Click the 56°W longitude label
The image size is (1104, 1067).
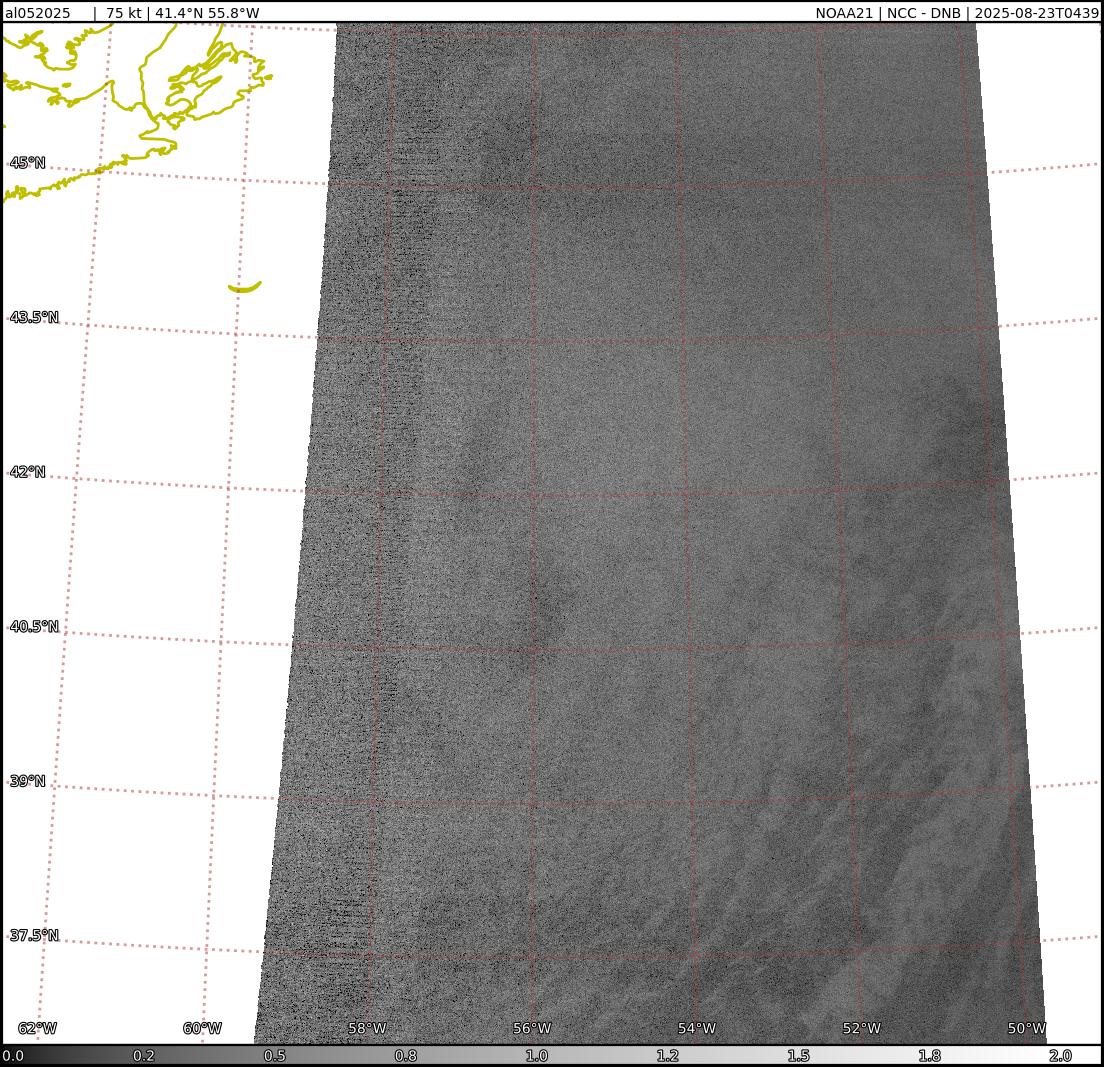click(x=532, y=1029)
